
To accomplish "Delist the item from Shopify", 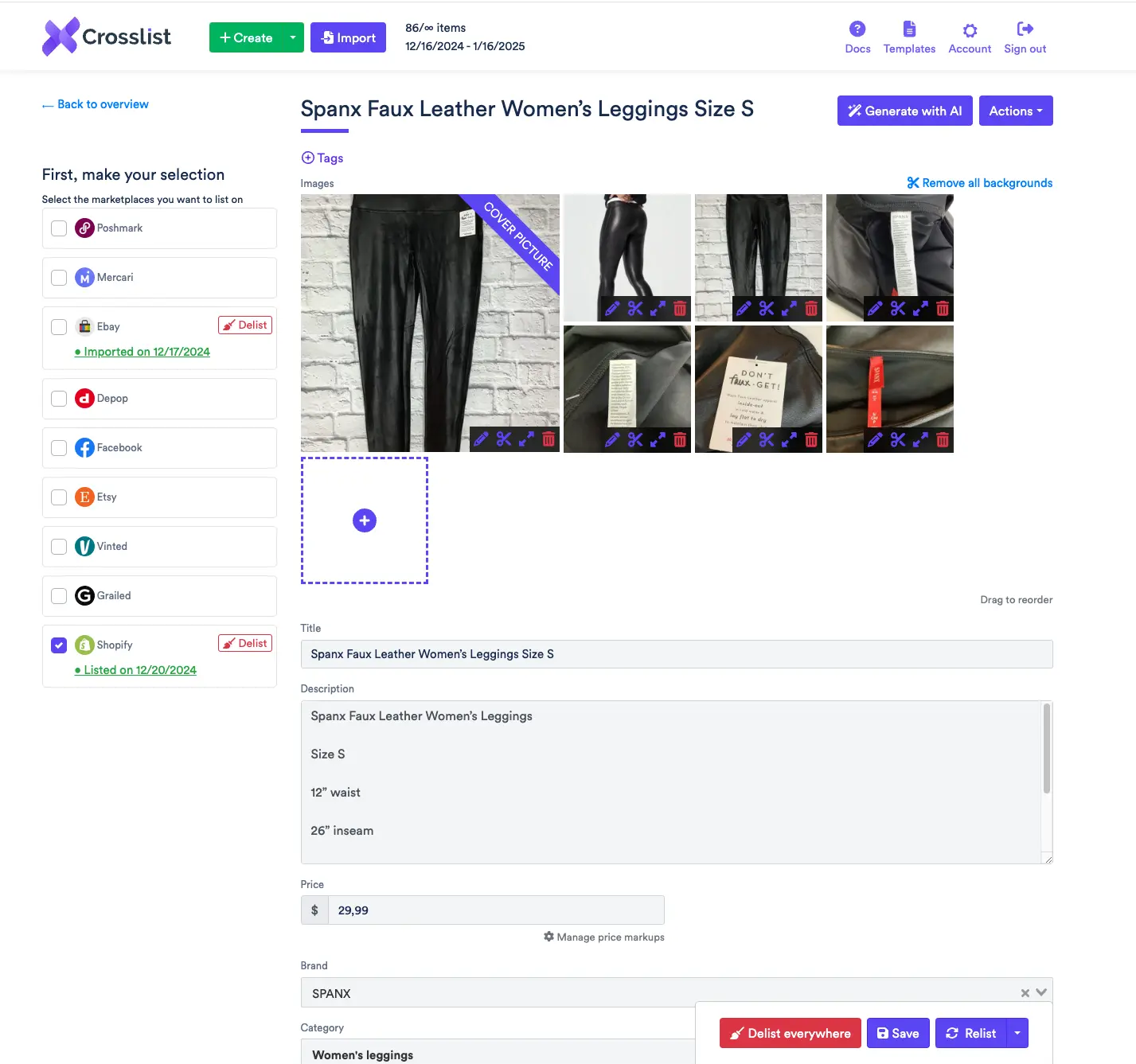I will [x=245, y=643].
